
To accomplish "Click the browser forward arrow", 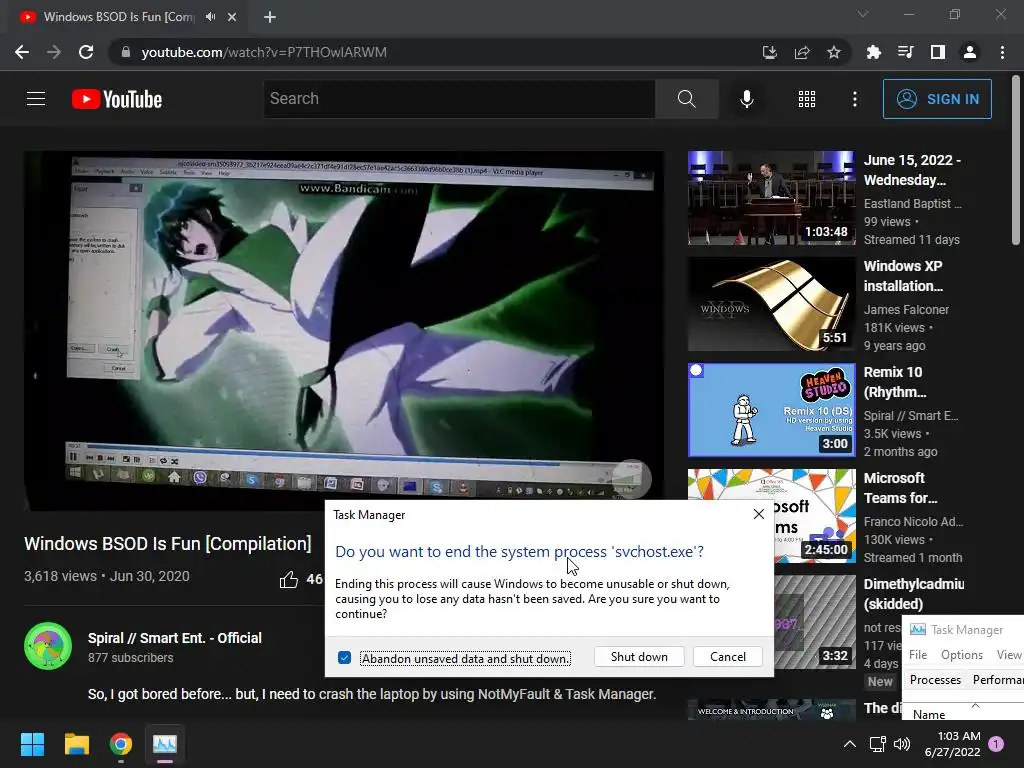I will (x=54, y=52).
